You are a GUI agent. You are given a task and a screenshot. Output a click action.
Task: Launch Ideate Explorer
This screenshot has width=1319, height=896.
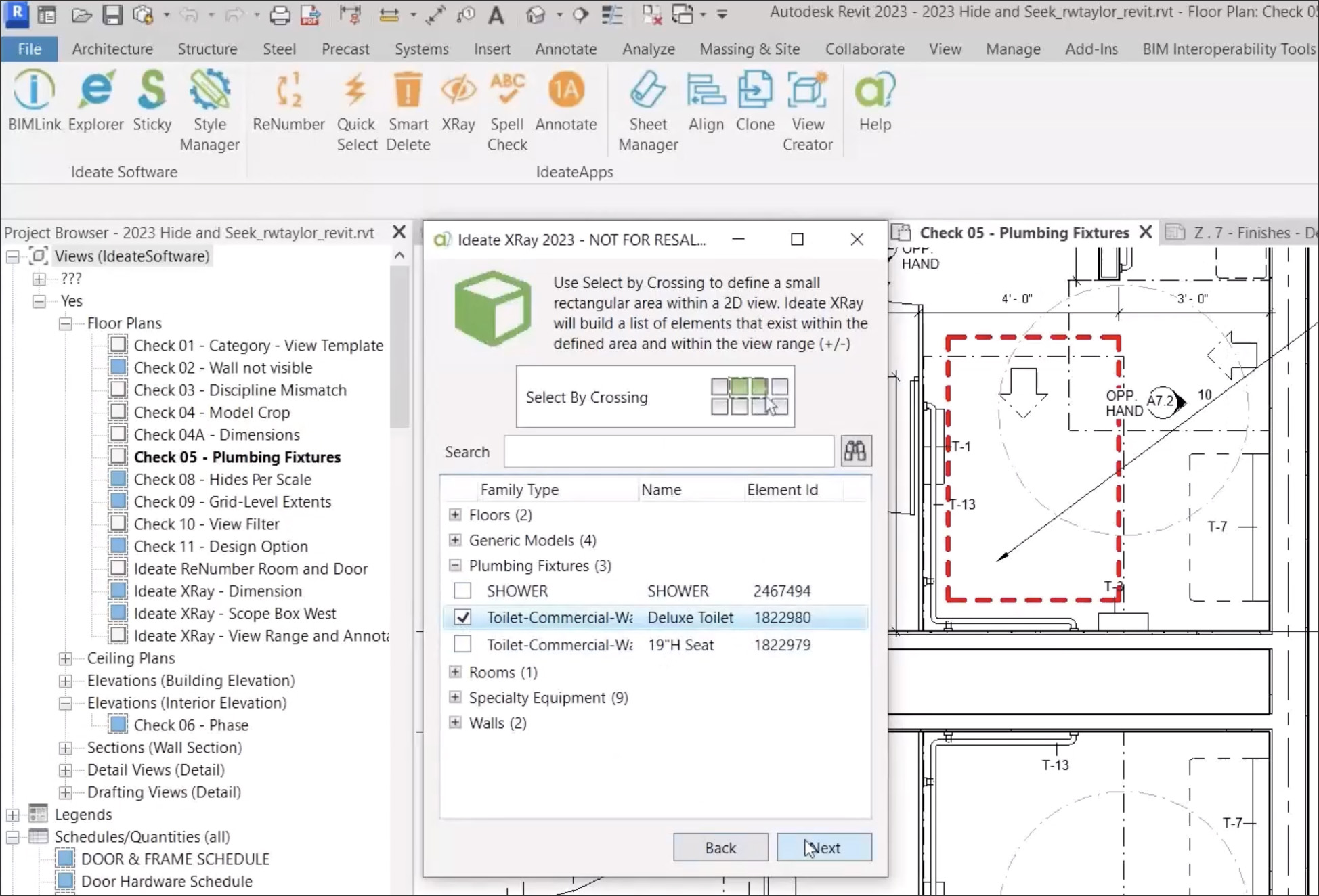[96, 101]
